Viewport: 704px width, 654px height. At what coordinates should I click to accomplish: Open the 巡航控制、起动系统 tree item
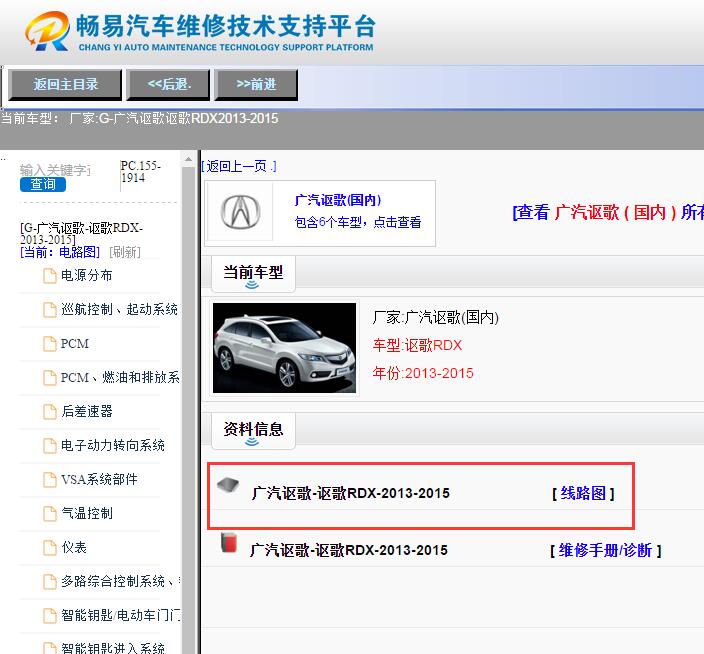[x=119, y=309]
